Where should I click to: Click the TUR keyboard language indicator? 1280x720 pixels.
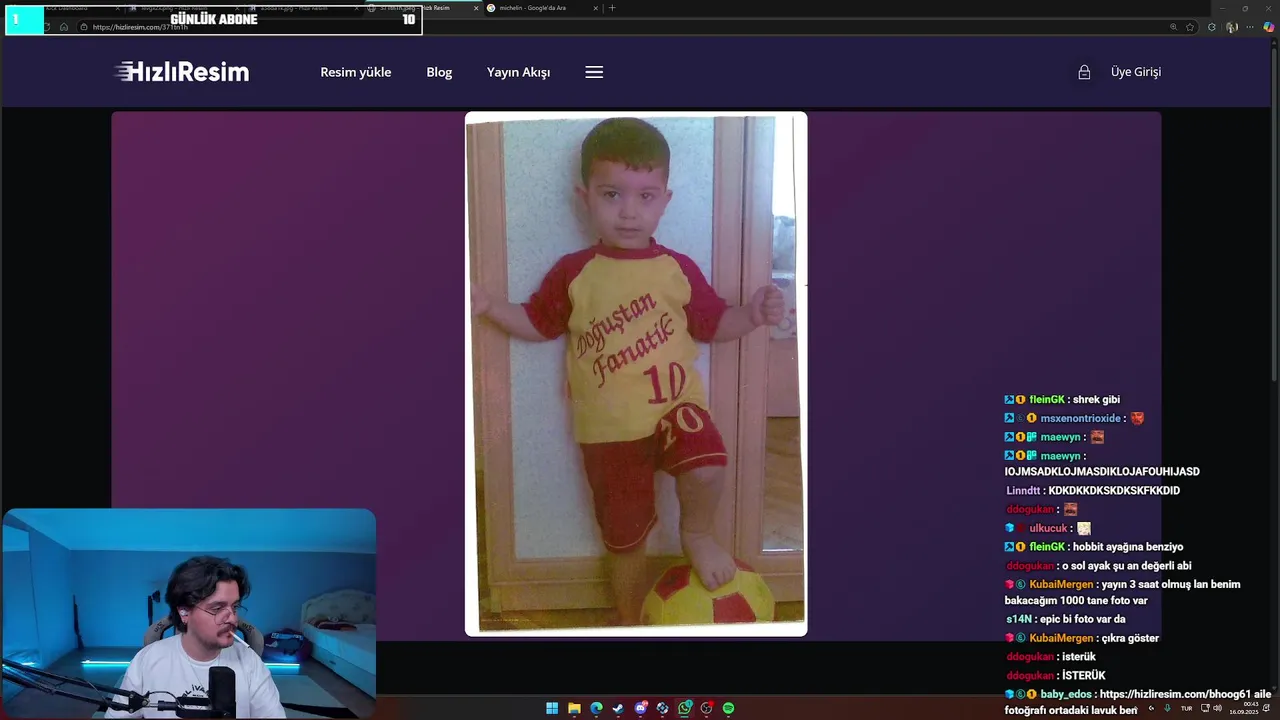pyautogui.click(x=1186, y=708)
